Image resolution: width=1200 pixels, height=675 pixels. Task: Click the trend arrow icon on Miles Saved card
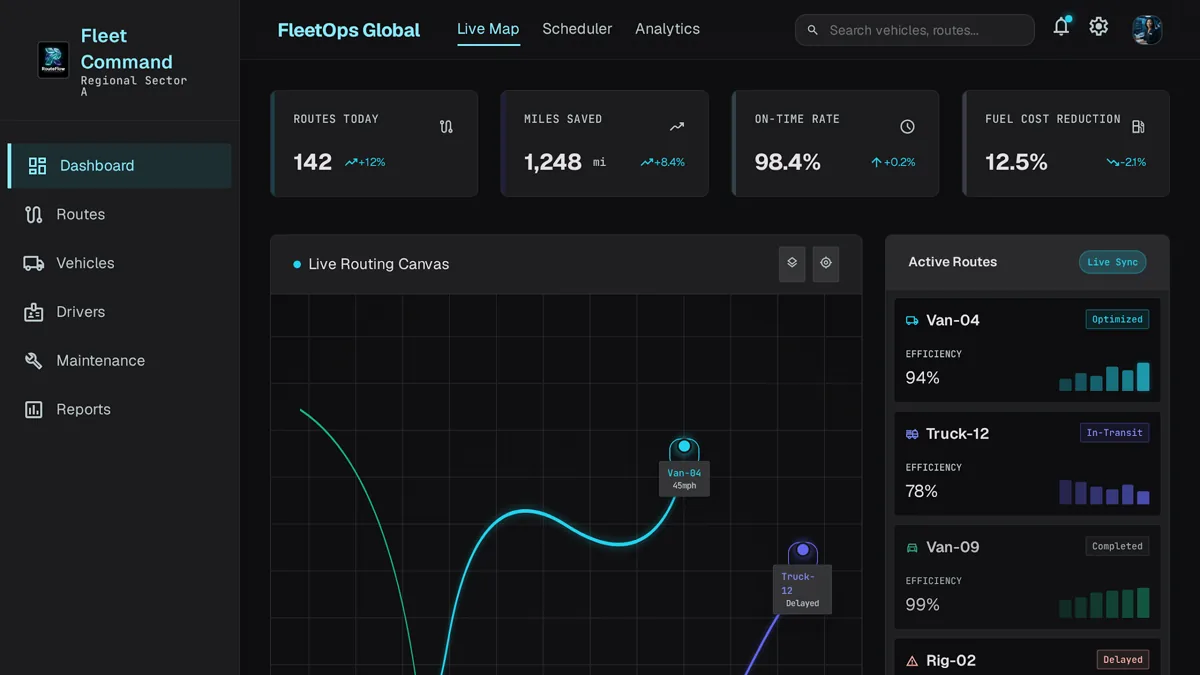(x=677, y=127)
